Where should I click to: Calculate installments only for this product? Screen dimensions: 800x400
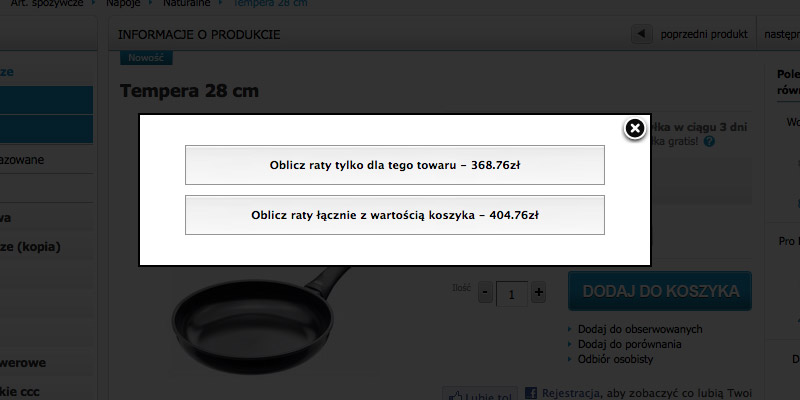(394, 165)
